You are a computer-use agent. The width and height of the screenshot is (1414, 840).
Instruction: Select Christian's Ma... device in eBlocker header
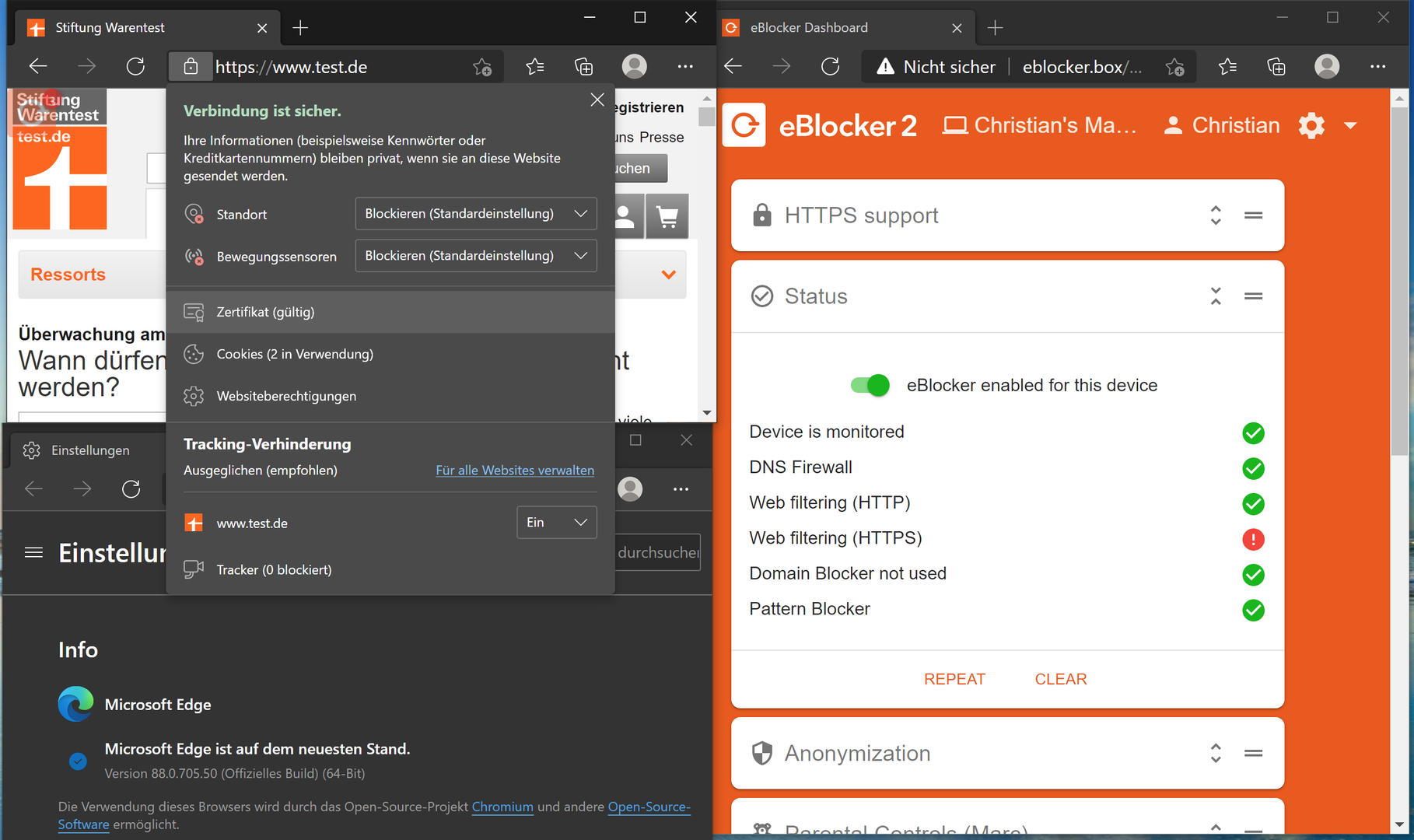click(1039, 125)
